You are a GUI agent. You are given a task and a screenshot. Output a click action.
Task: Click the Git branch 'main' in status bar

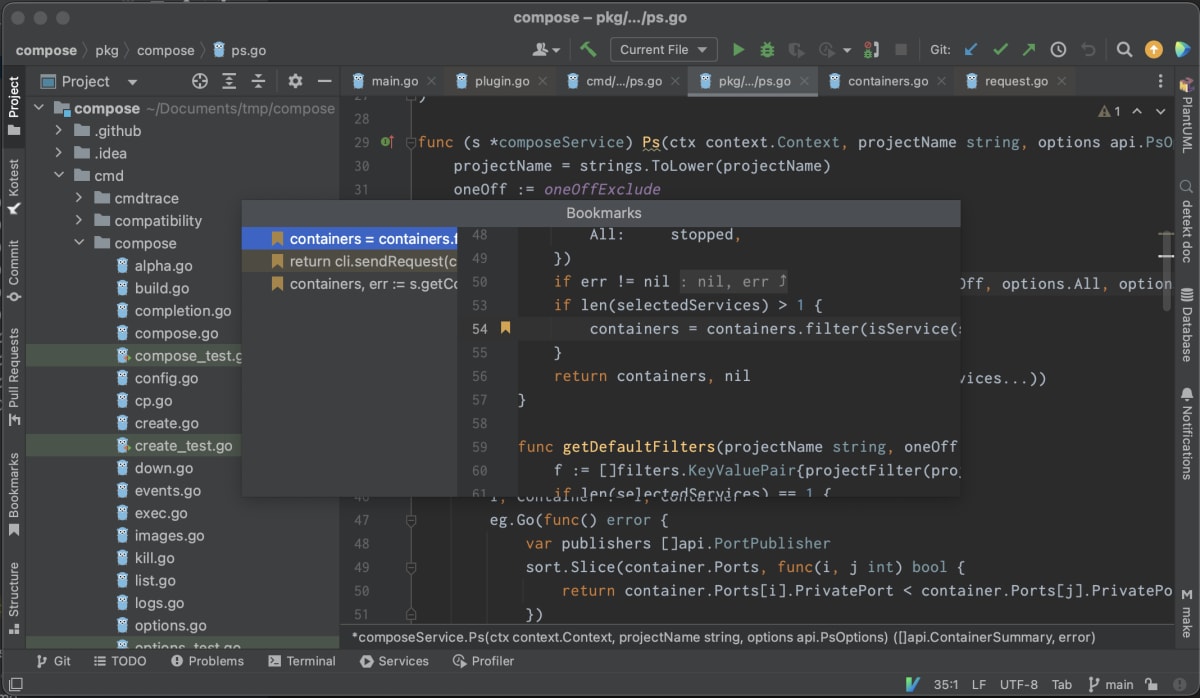pyautogui.click(x=1110, y=684)
